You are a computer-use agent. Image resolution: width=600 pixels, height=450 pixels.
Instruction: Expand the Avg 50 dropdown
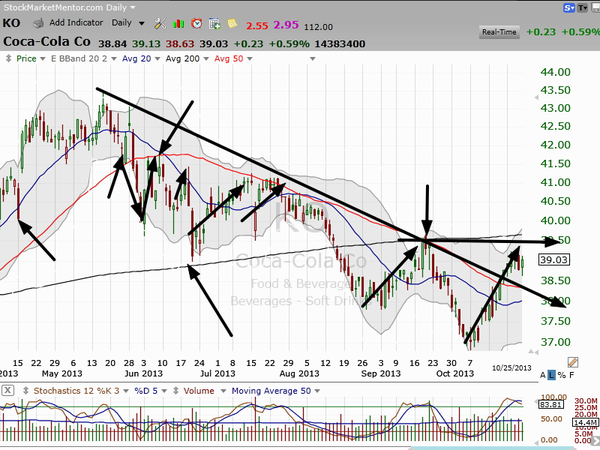tap(249, 59)
